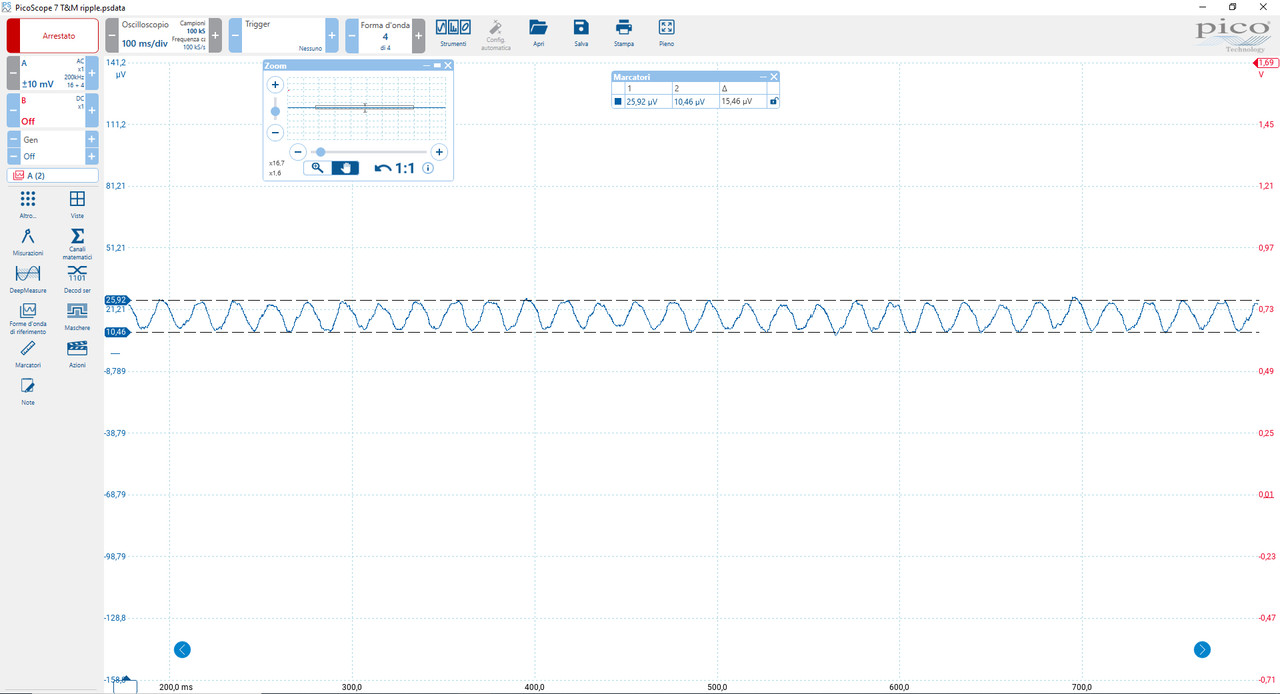Open the Gen signal generator settings
Image resolution: width=1280 pixels, height=694 pixels.
click(x=53, y=140)
